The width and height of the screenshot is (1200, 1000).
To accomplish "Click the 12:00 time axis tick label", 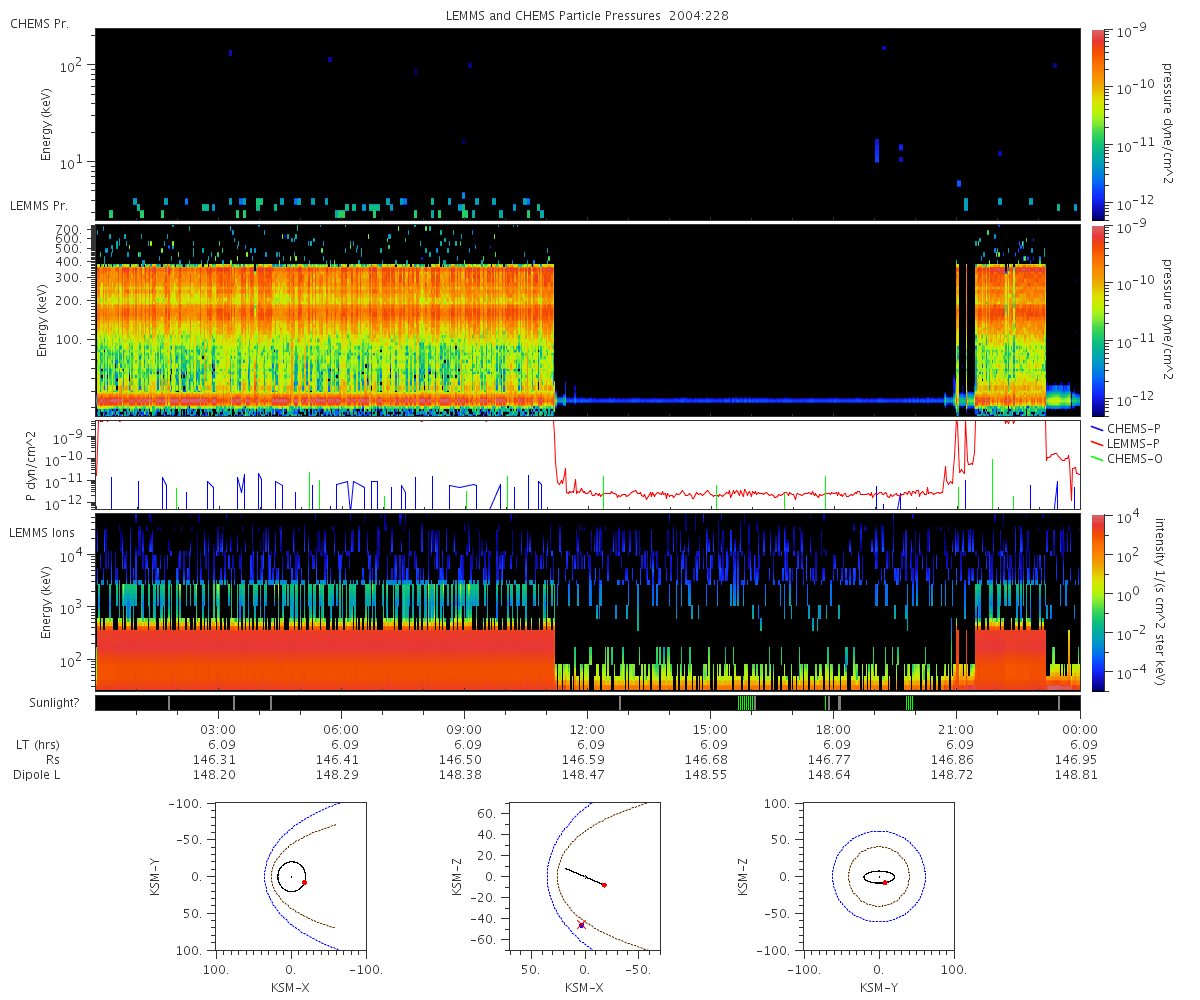I will tap(587, 730).
